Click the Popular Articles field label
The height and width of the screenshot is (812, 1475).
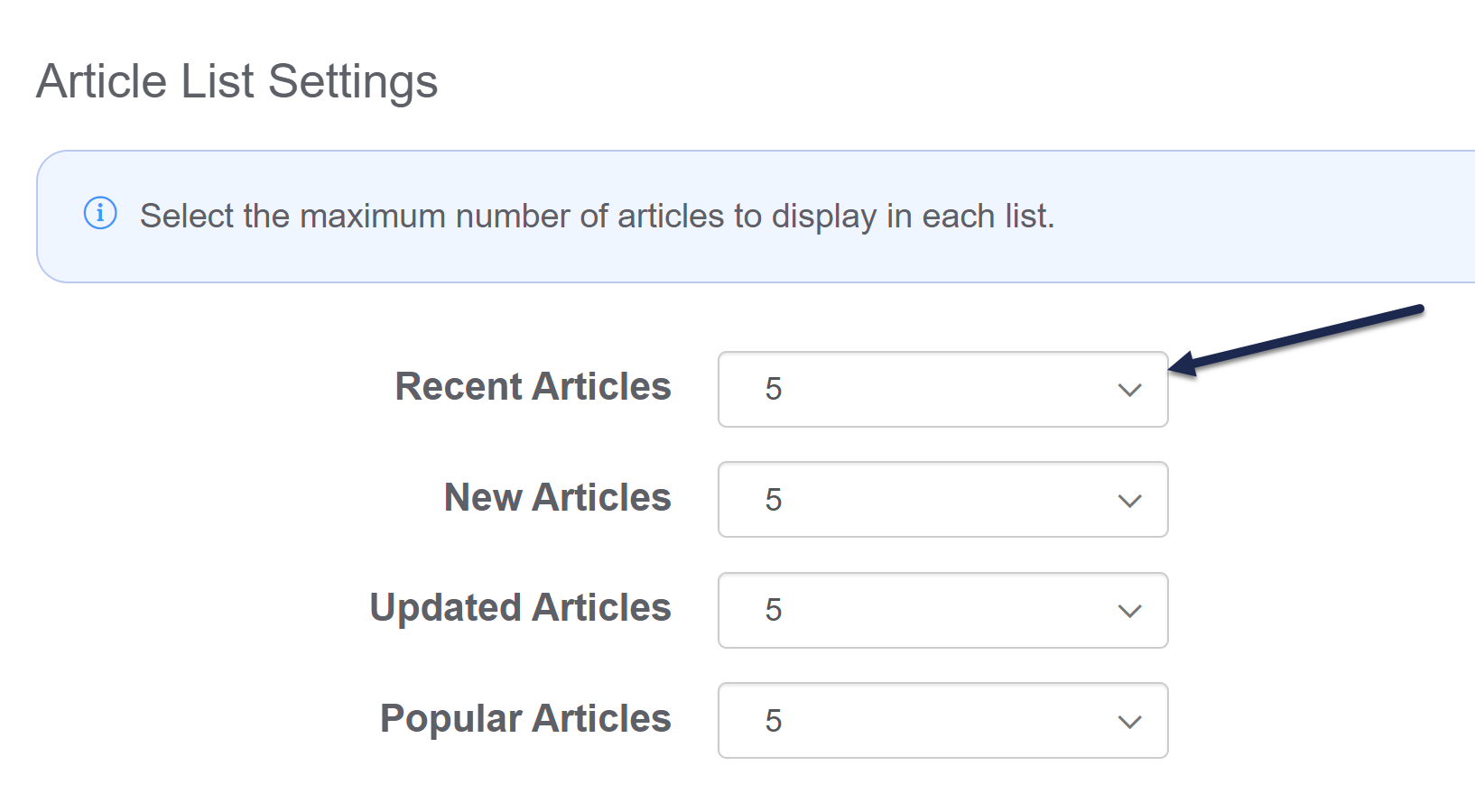click(x=525, y=718)
